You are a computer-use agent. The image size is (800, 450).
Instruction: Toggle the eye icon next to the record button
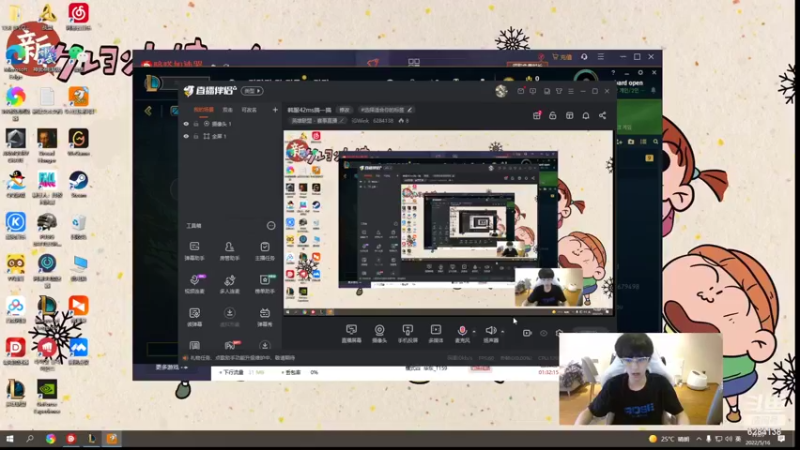pyautogui.click(x=544, y=333)
